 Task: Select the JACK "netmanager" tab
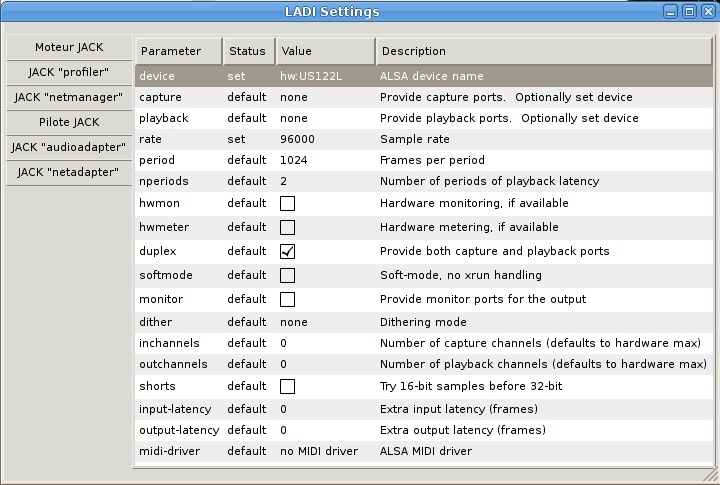pos(69,97)
